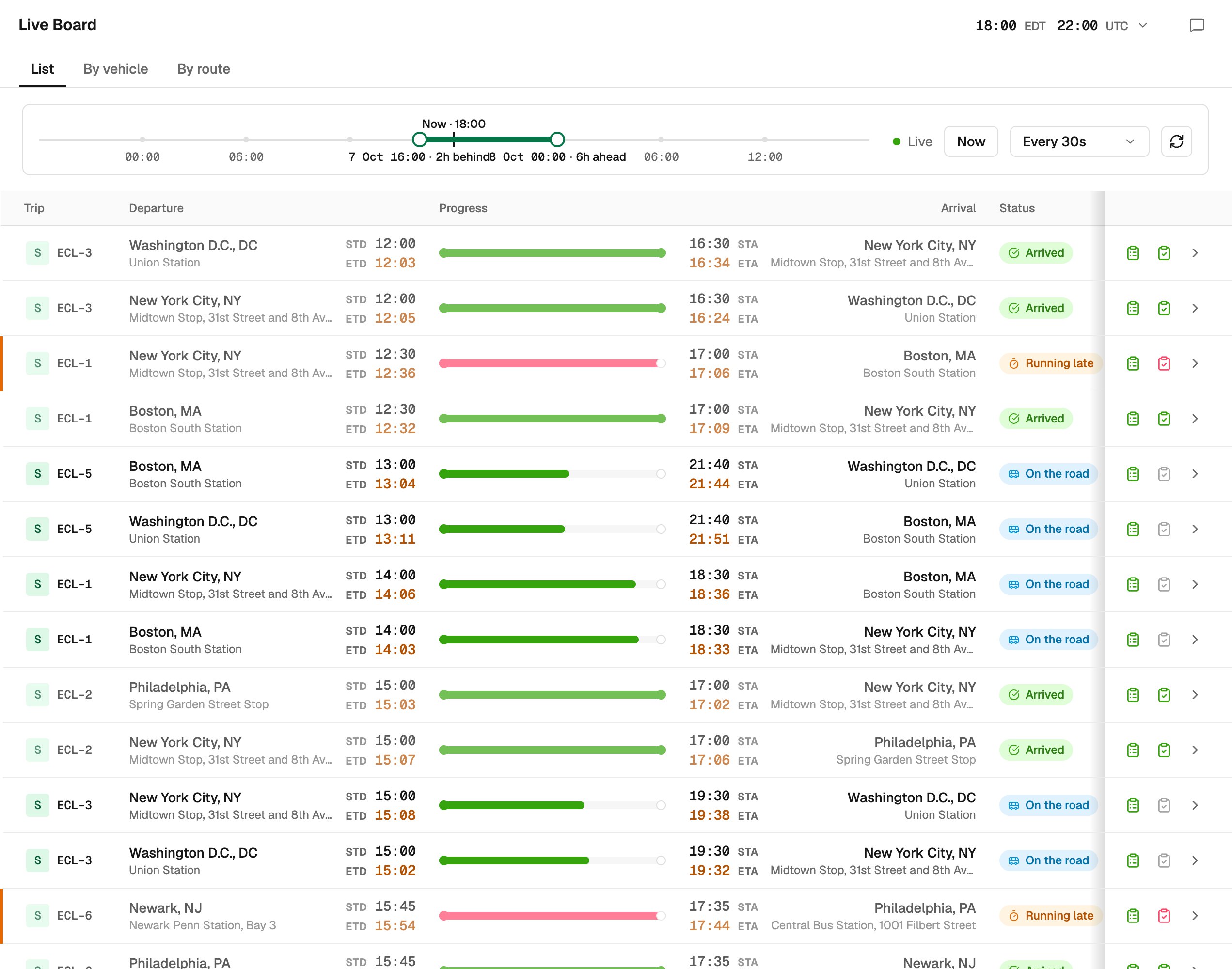The image size is (1232, 969).
Task: Click the S badge on ECL-5 Washington row
Action: tap(37, 530)
